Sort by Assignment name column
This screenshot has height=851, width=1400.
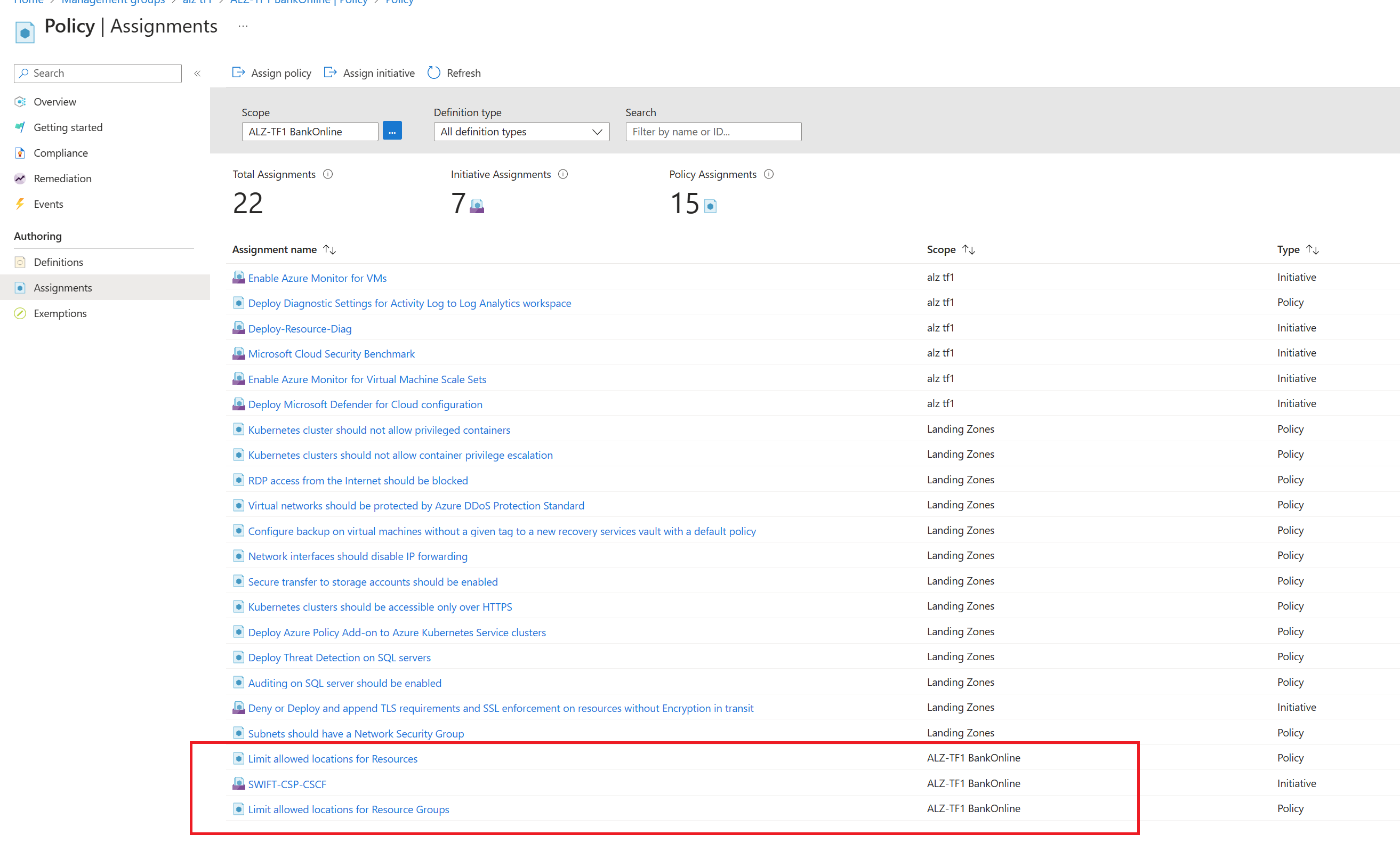click(329, 249)
